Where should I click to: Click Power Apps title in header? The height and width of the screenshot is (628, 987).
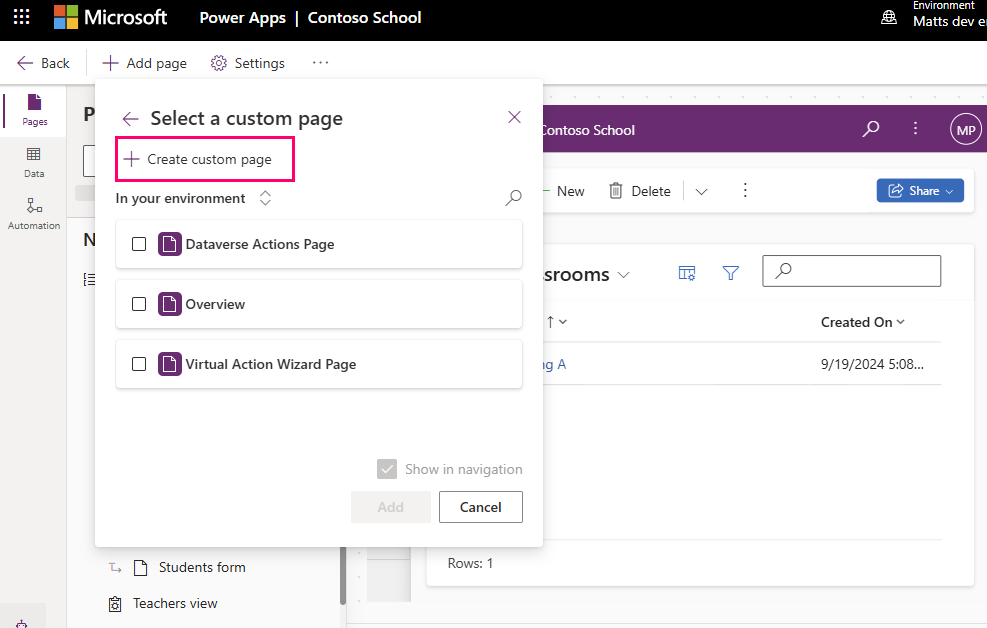point(242,18)
